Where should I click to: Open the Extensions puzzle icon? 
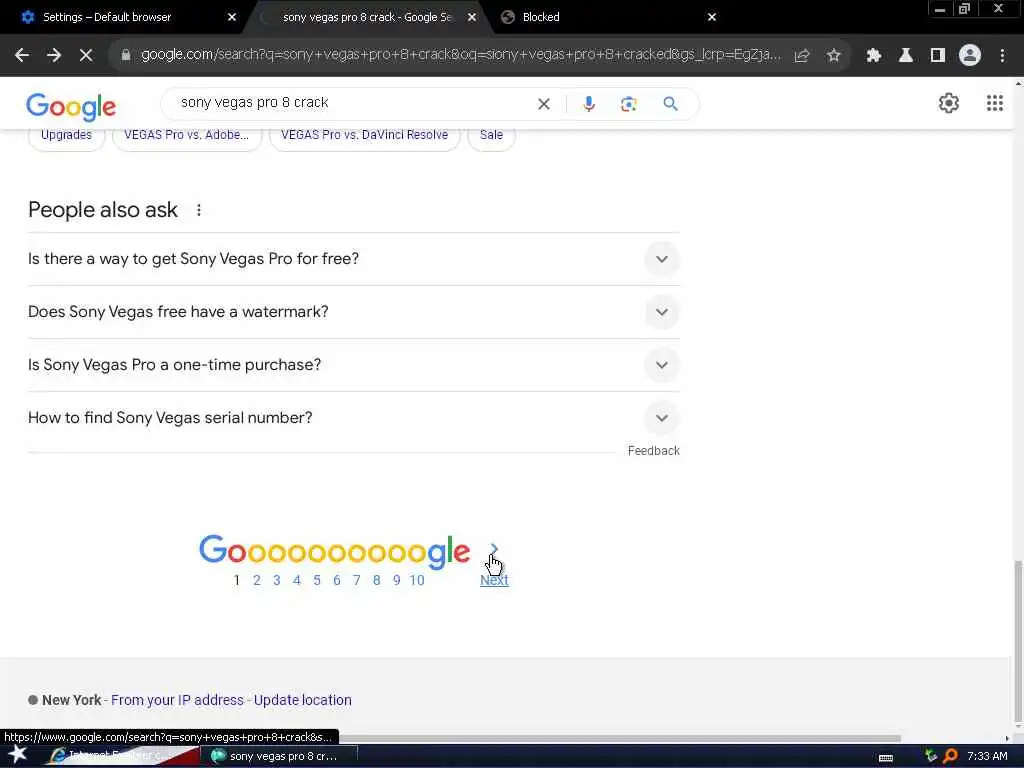point(874,56)
